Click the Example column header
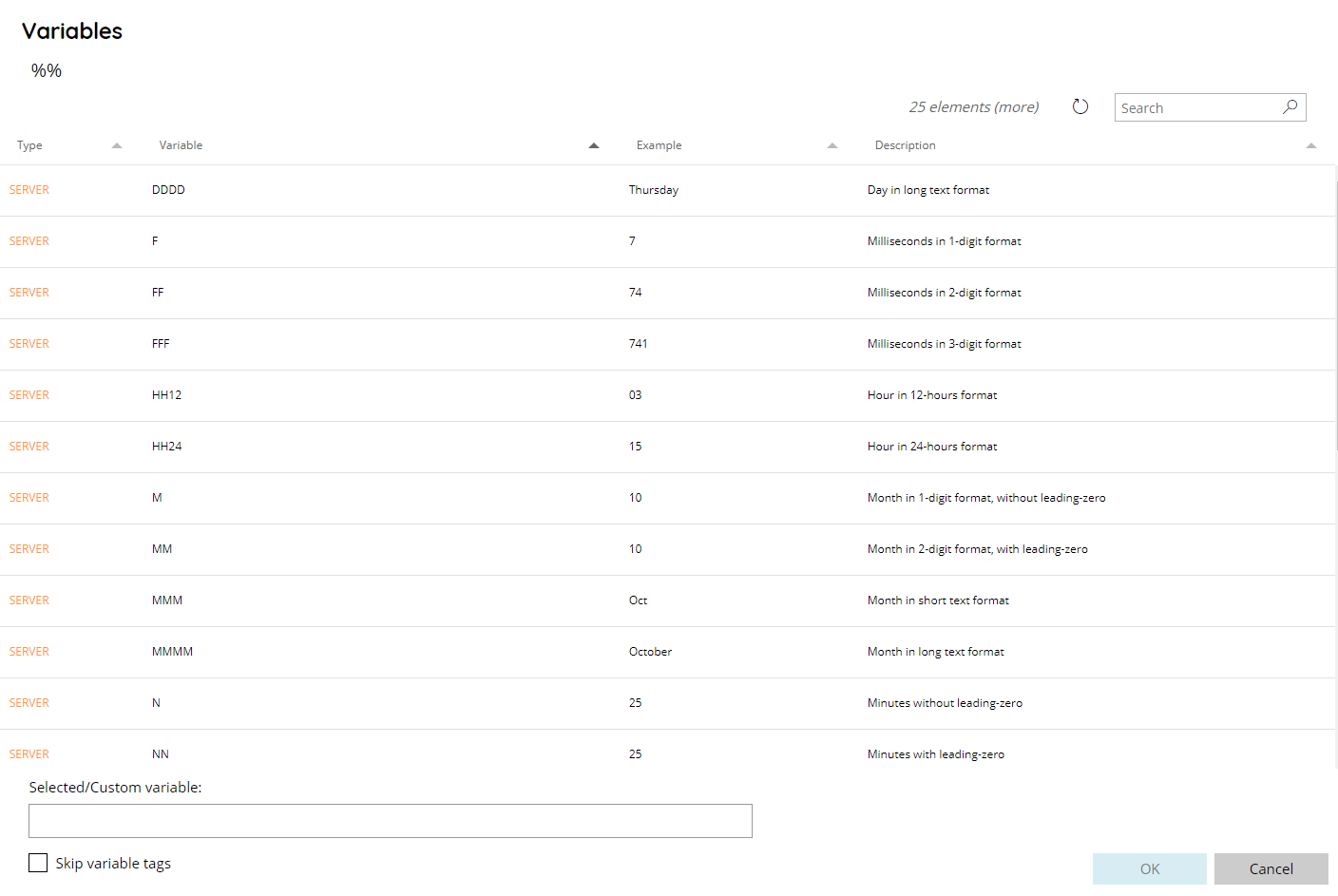Viewport: 1338px width, 896px height. pyautogui.click(x=659, y=145)
